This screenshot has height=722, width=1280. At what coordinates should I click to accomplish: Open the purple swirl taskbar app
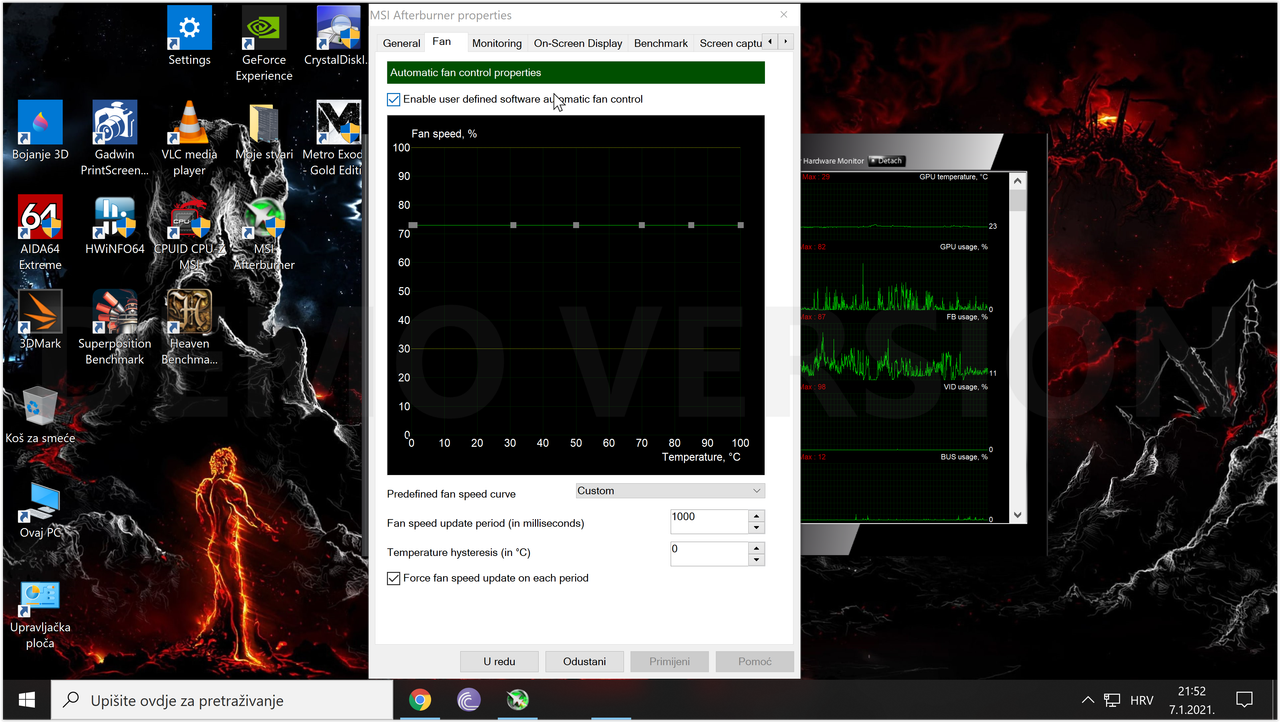coord(468,700)
